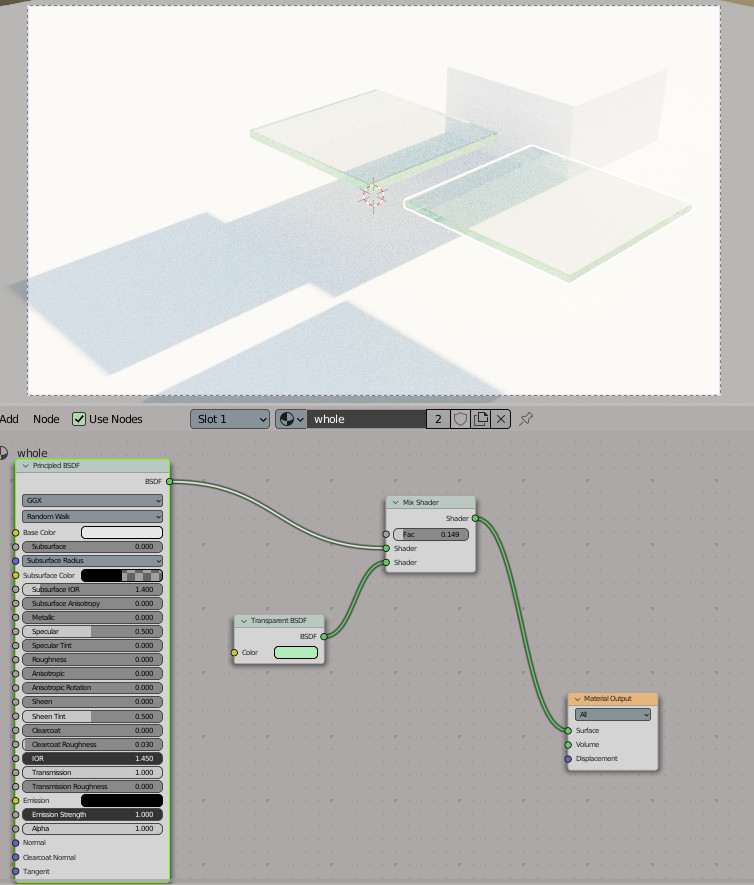
Task: Click the Material Output Volume socket
Action: click(568, 744)
